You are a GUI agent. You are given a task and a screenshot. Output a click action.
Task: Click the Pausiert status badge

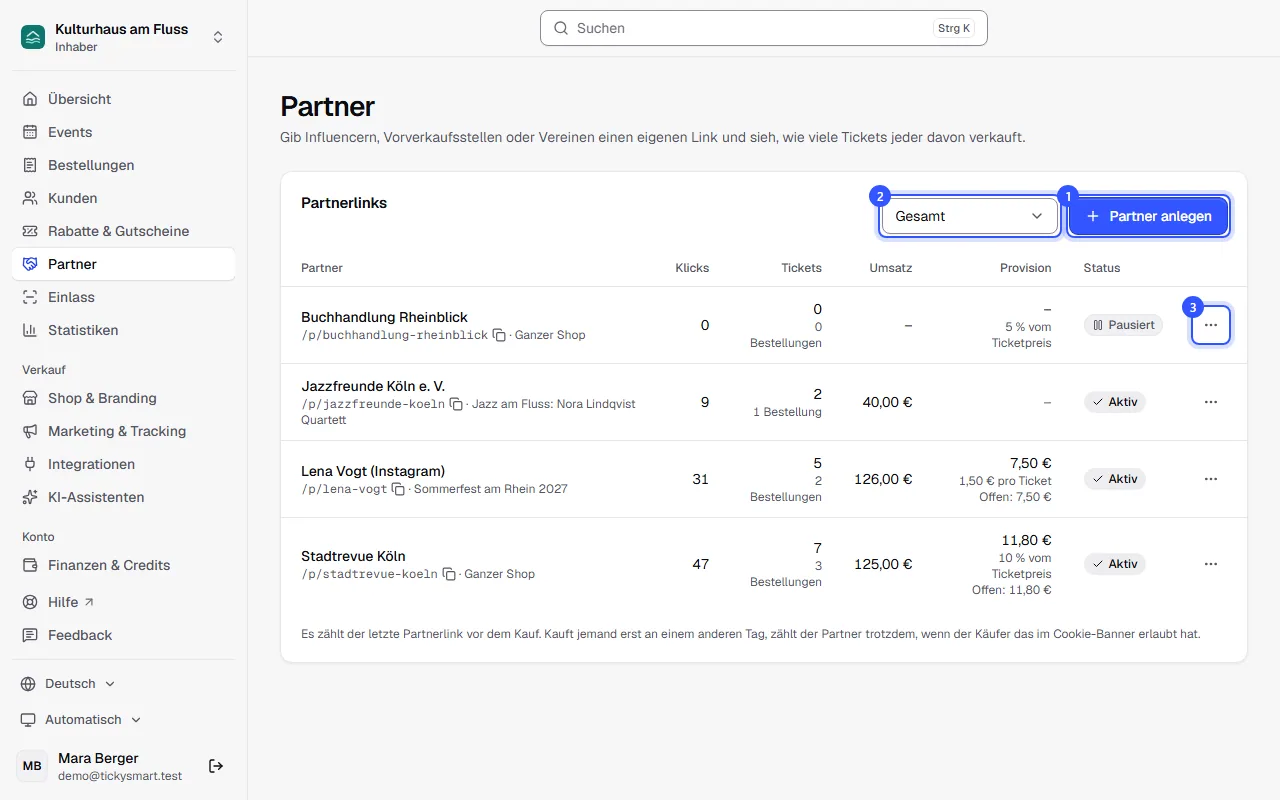tap(1124, 325)
